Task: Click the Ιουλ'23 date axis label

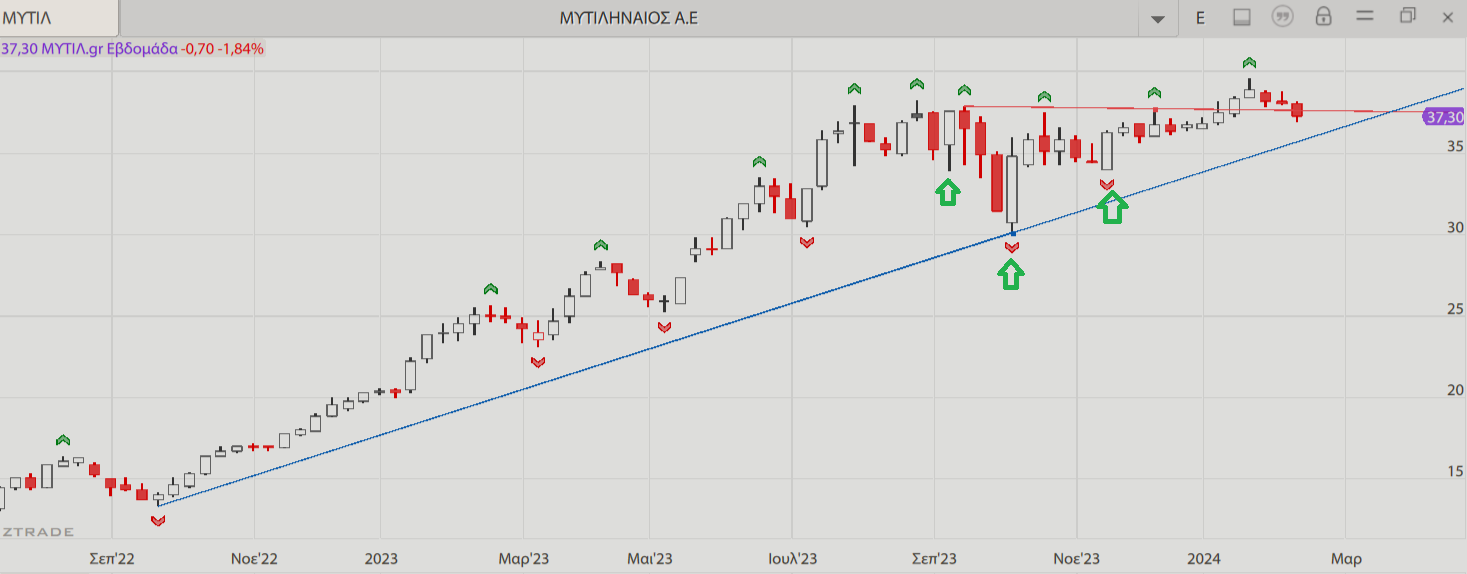Action: click(x=792, y=558)
